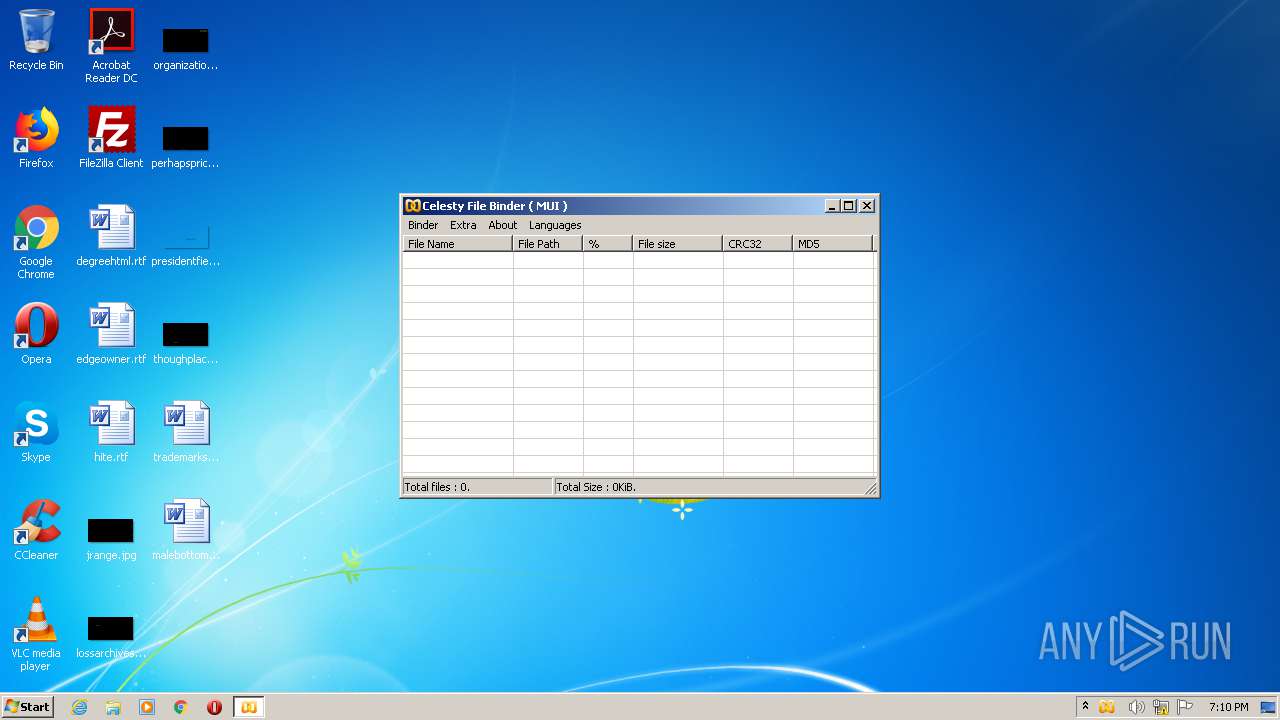Sort by File size column header

click(x=678, y=244)
